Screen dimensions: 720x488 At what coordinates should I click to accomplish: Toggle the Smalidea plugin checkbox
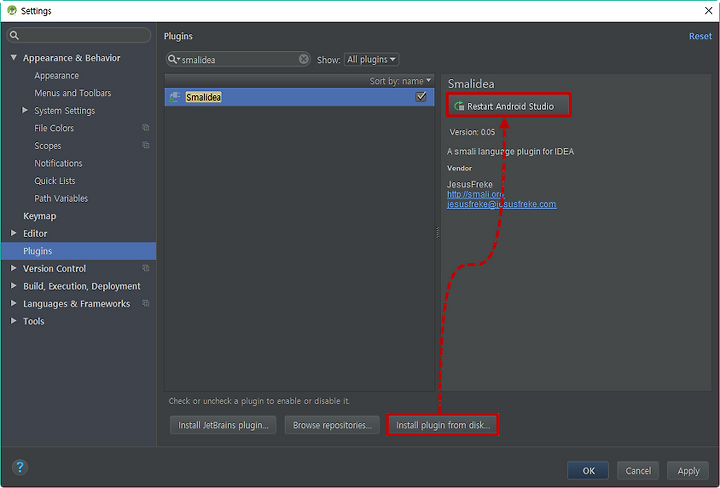coord(421,97)
